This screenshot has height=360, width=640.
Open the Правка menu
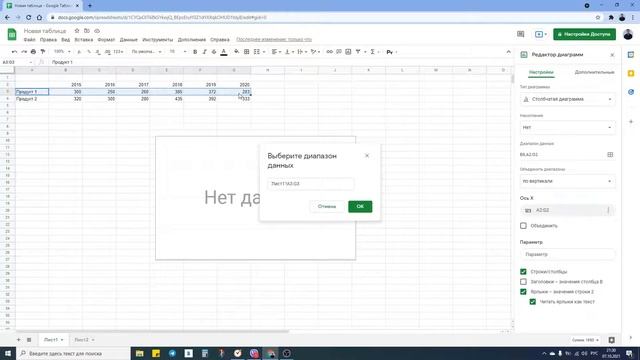48,40
